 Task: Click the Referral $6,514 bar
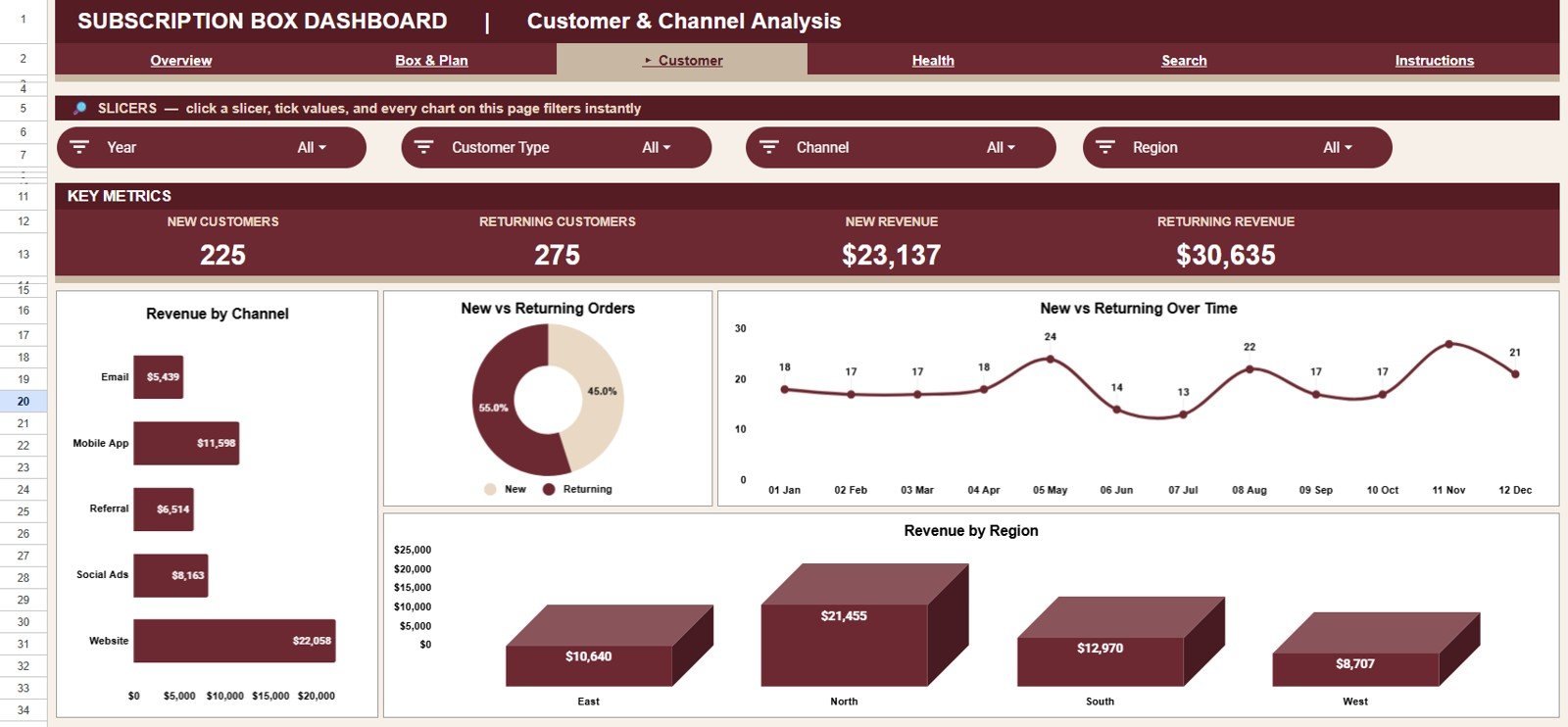pos(164,509)
